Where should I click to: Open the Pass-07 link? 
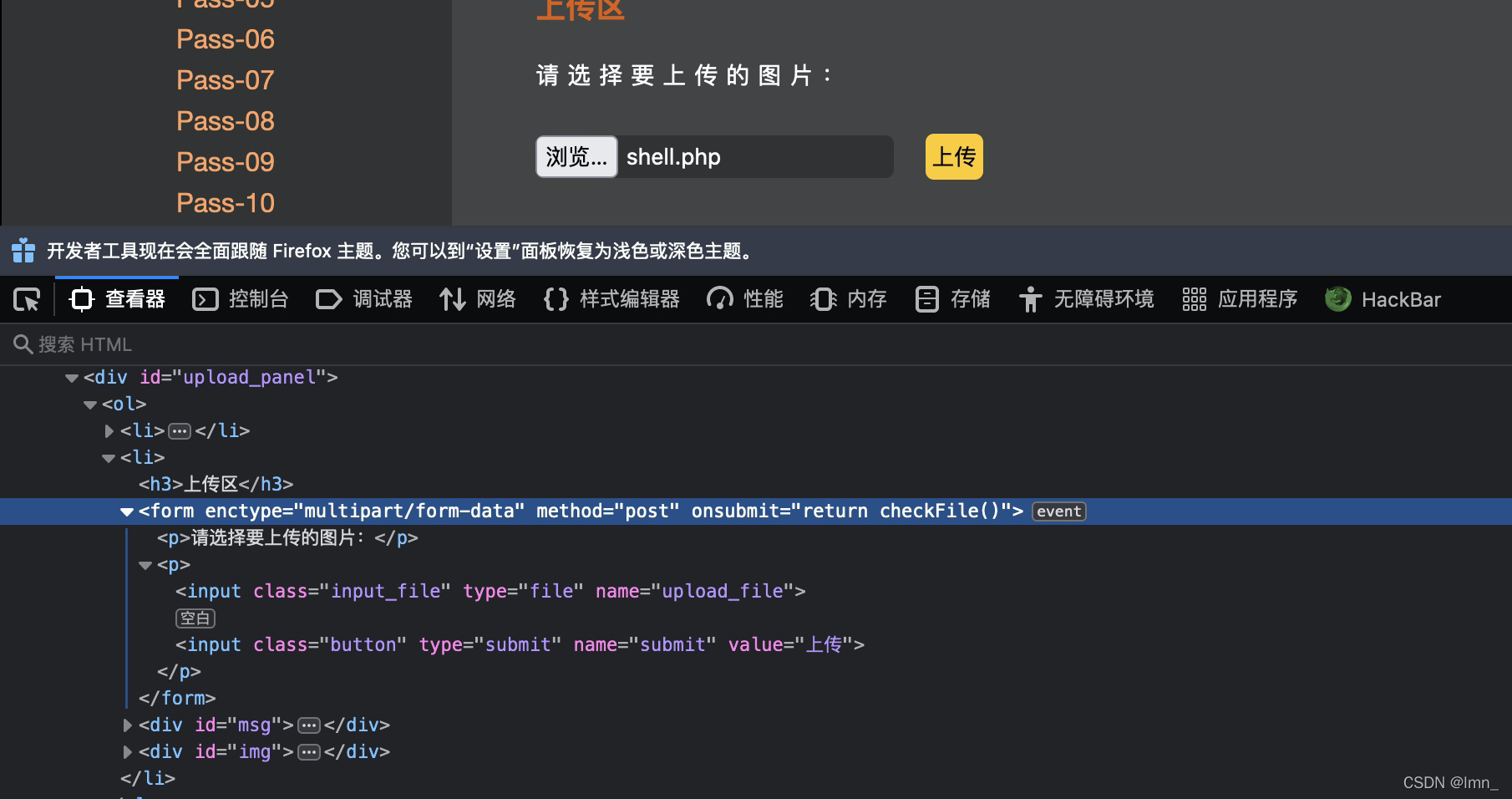(x=226, y=80)
